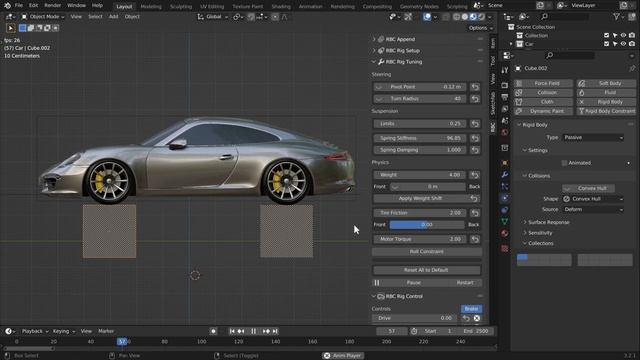Click the outliner filter funnel icon
Viewport: 640px width, 360px height.
[617, 17]
